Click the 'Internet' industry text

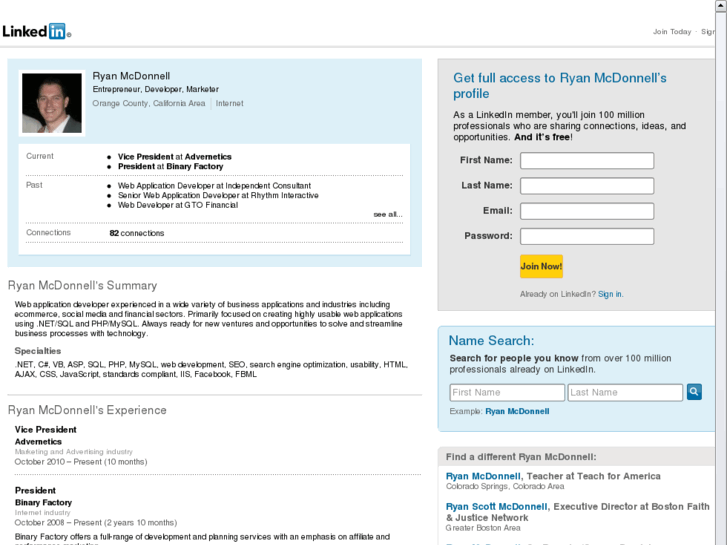pyautogui.click(x=230, y=103)
